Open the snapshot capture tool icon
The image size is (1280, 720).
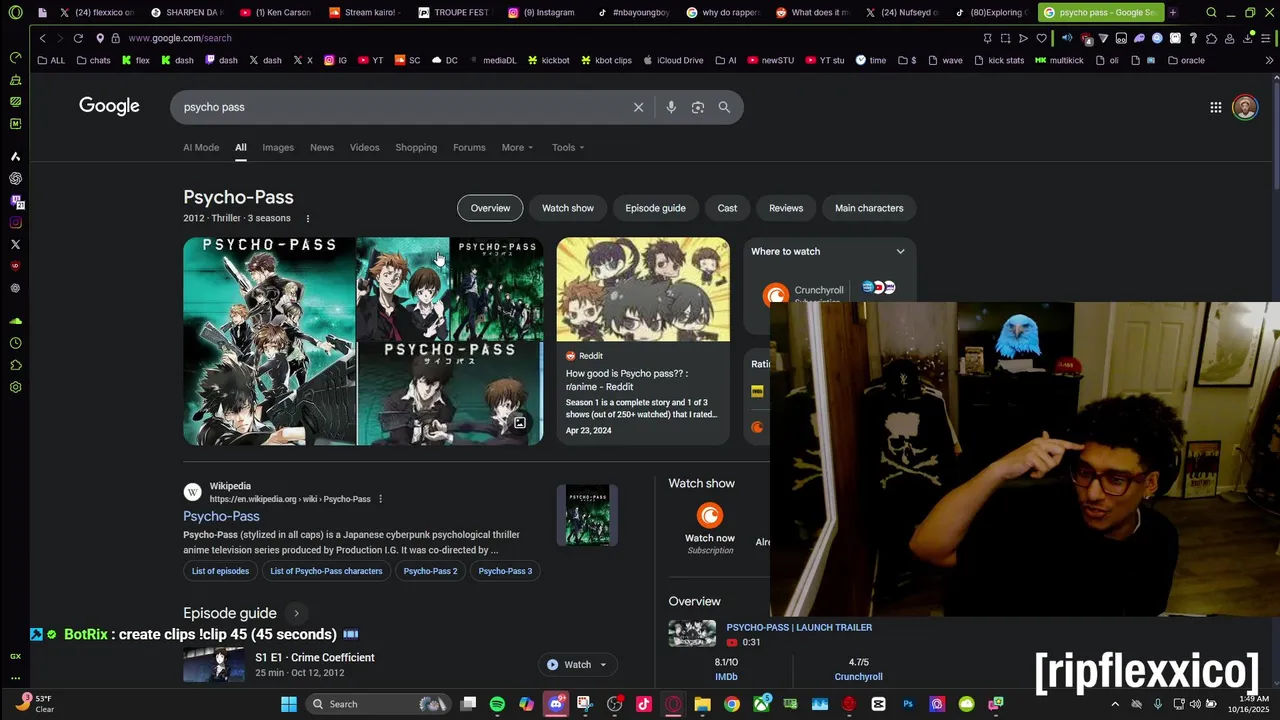click(x=1005, y=38)
